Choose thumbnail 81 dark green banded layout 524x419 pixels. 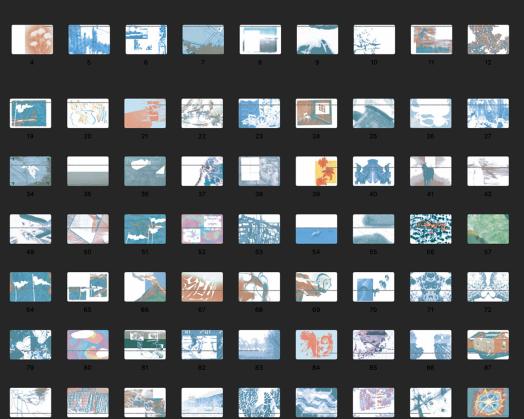pos(145,345)
